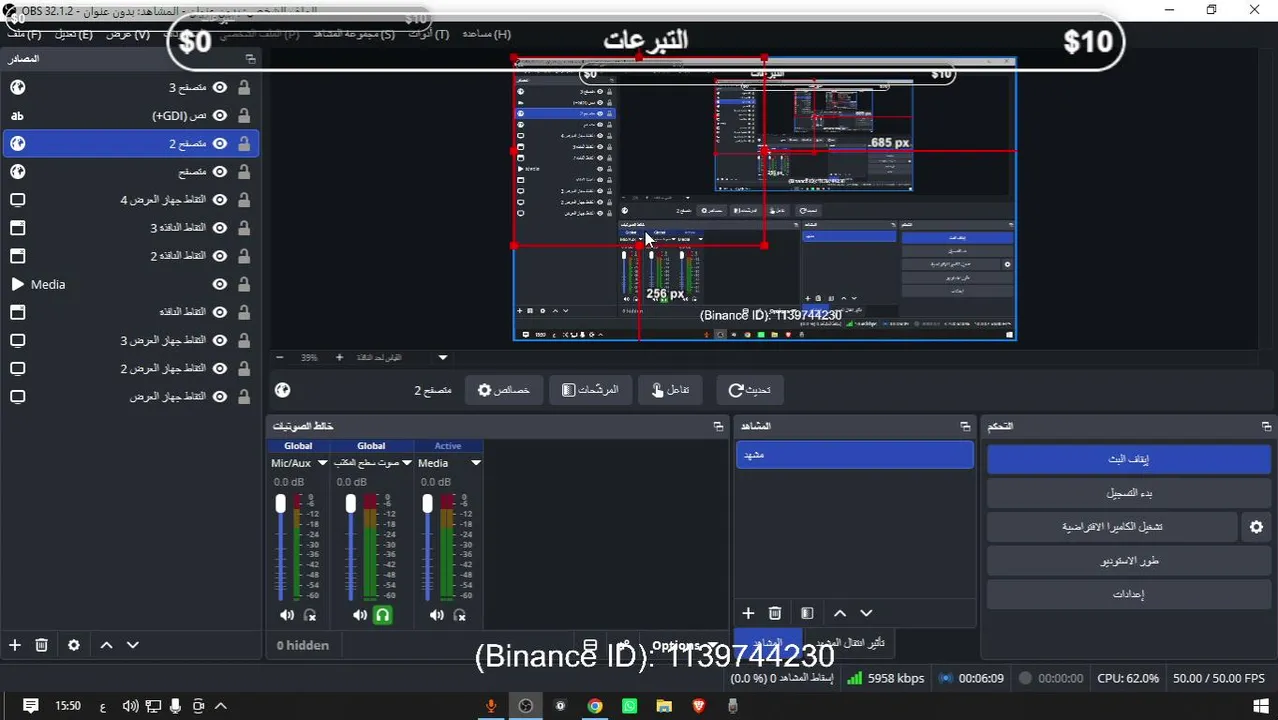Viewport: 1278px width, 720px height.
Task: Enter studio mode طور الاستوديو
Action: pos(1129,561)
